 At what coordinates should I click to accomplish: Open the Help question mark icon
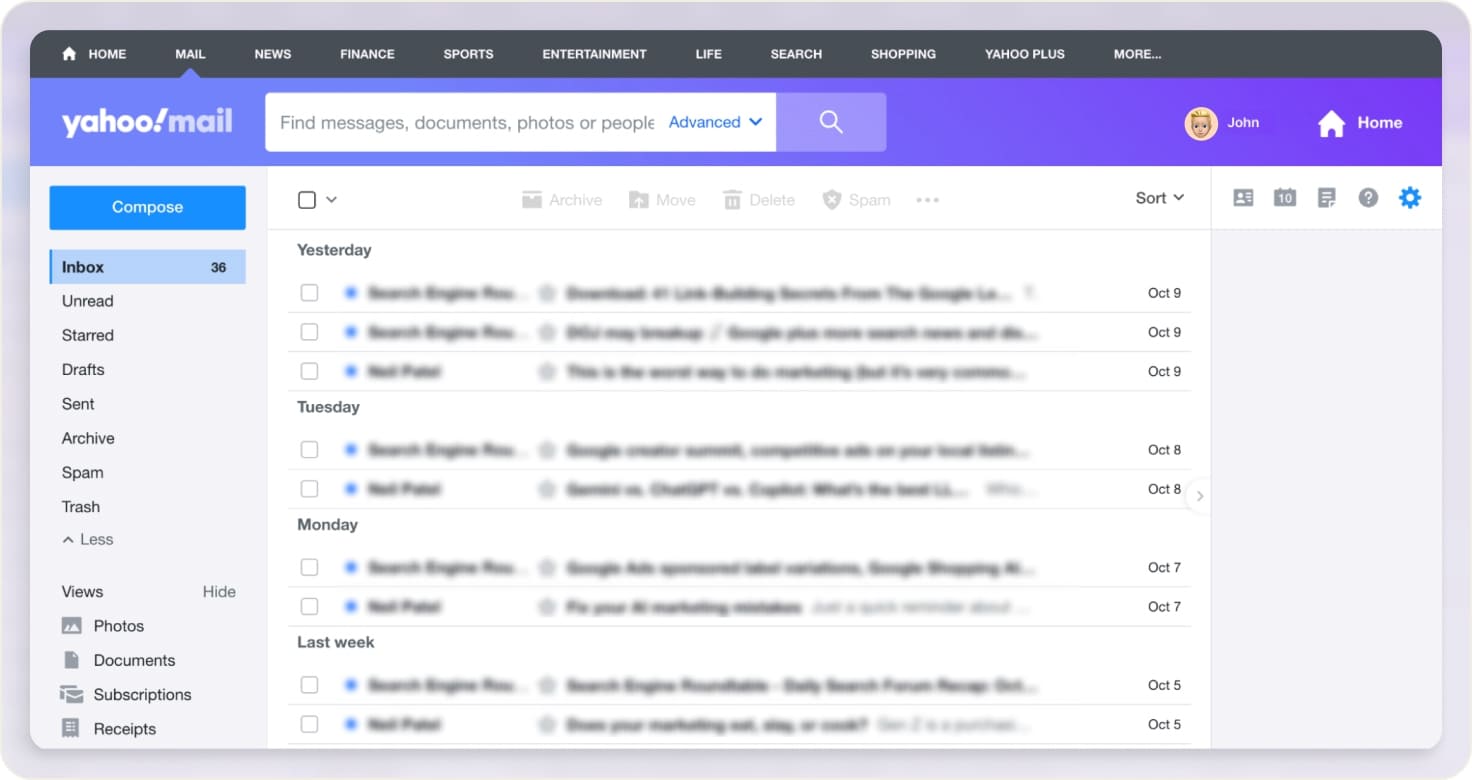[x=1368, y=197]
